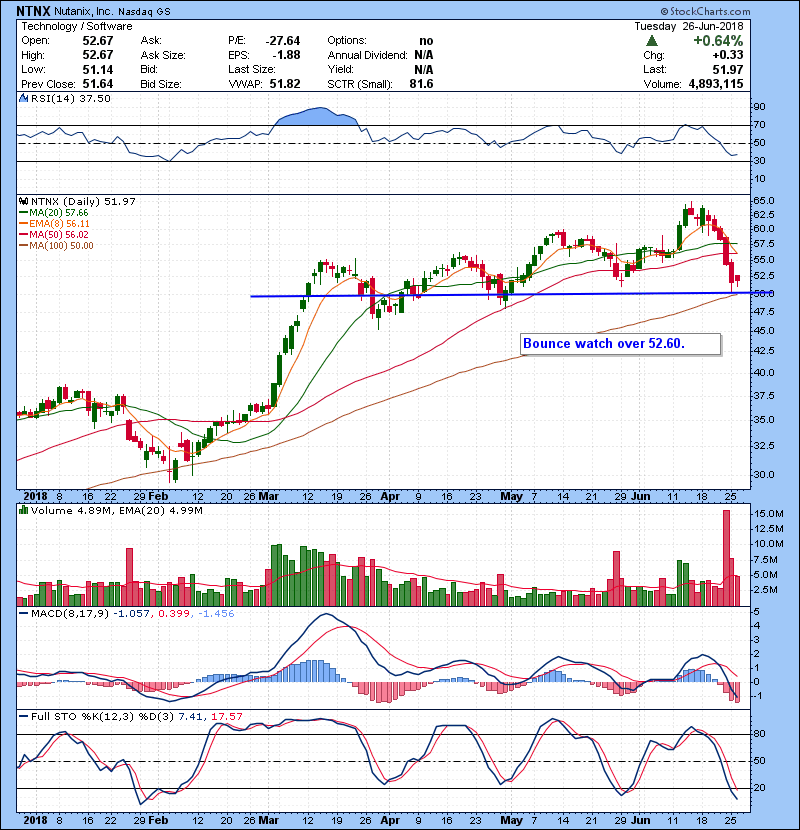Viewport: 800px width, 830px height.
Task: Click the Volume value 4,893,115
Action: click(x=716, y=84)
